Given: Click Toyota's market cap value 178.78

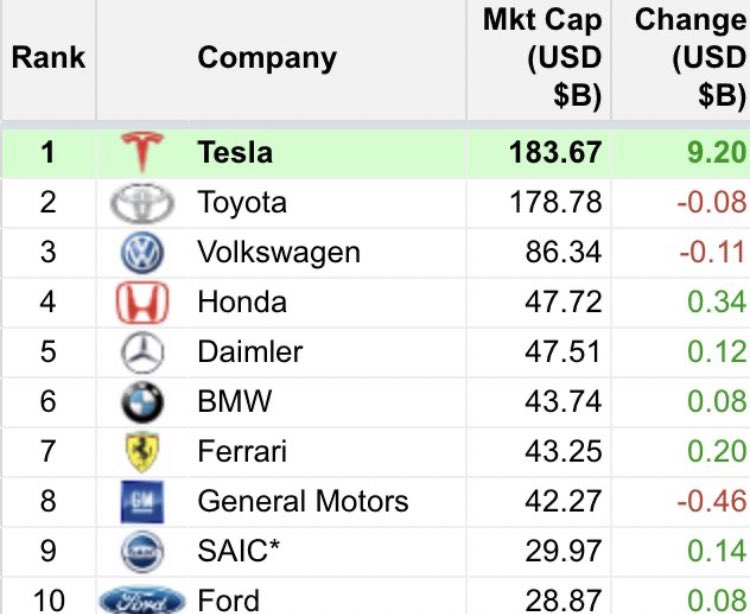Looking at the screenshot, I should point(555,202).
